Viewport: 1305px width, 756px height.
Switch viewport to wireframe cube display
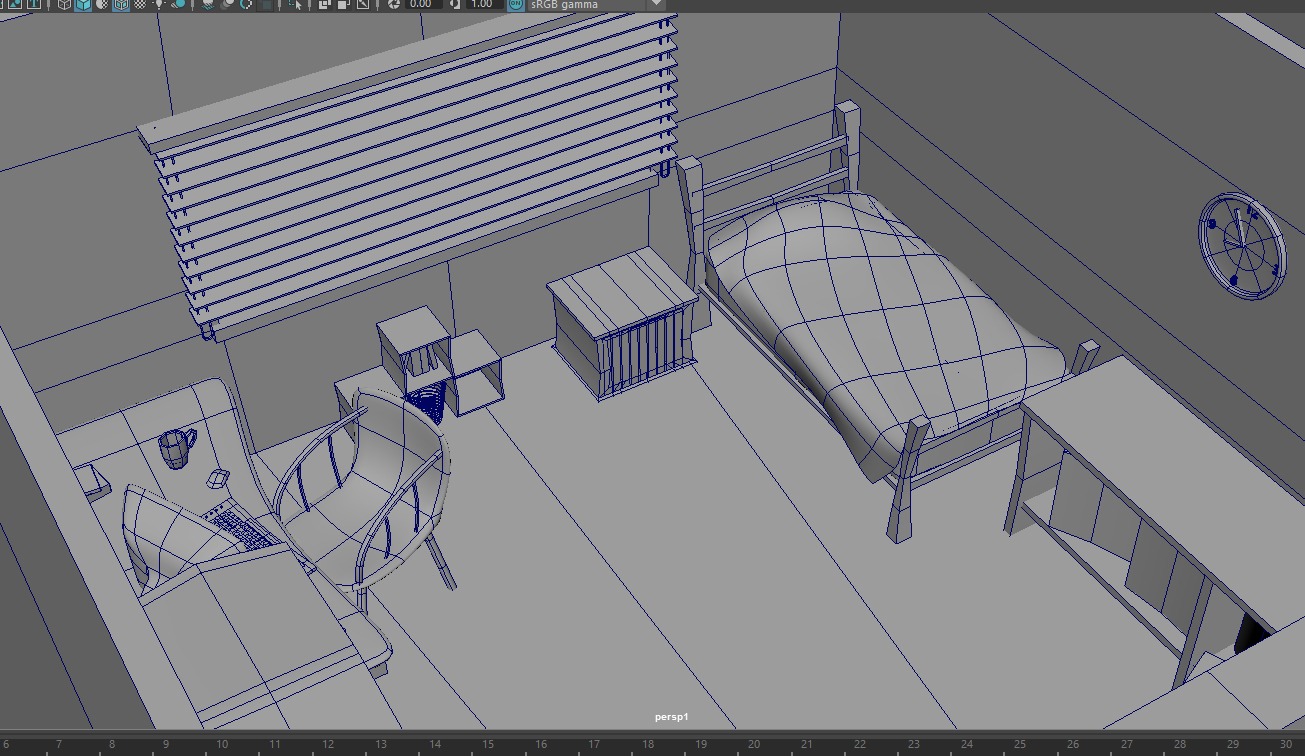coord(64,4)
